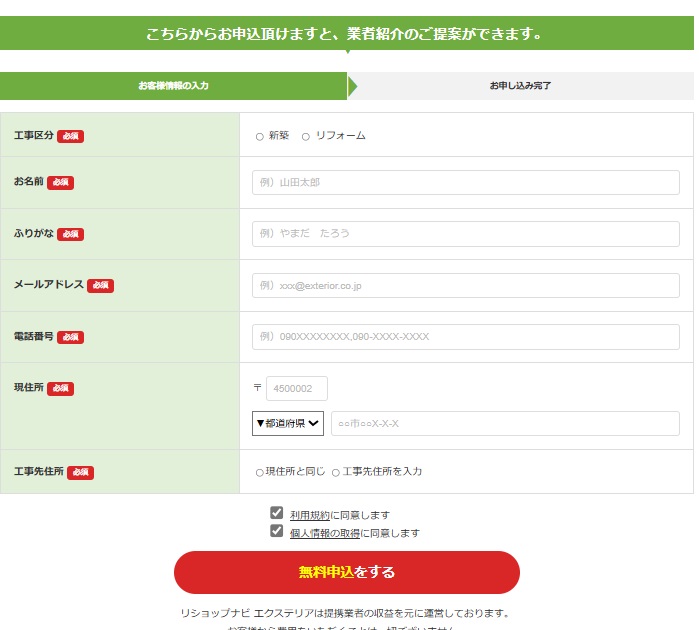699x630 pixels.
Task: Focus the ふりがな input field
Action: coord(465,233)
